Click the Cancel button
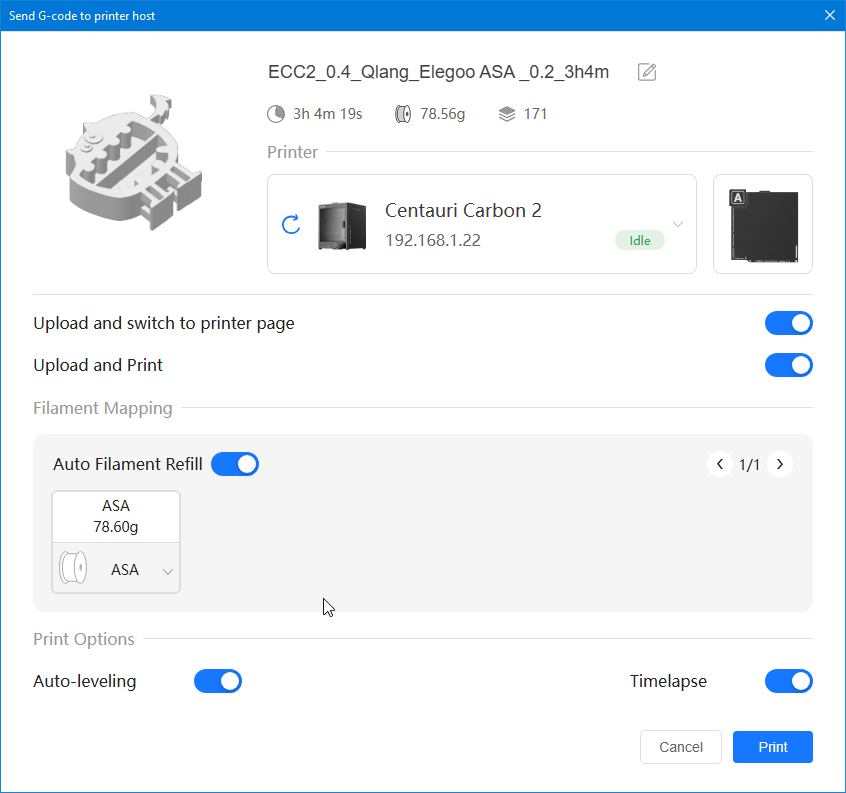This screenshot has width=846, height=793. [680, 747]
